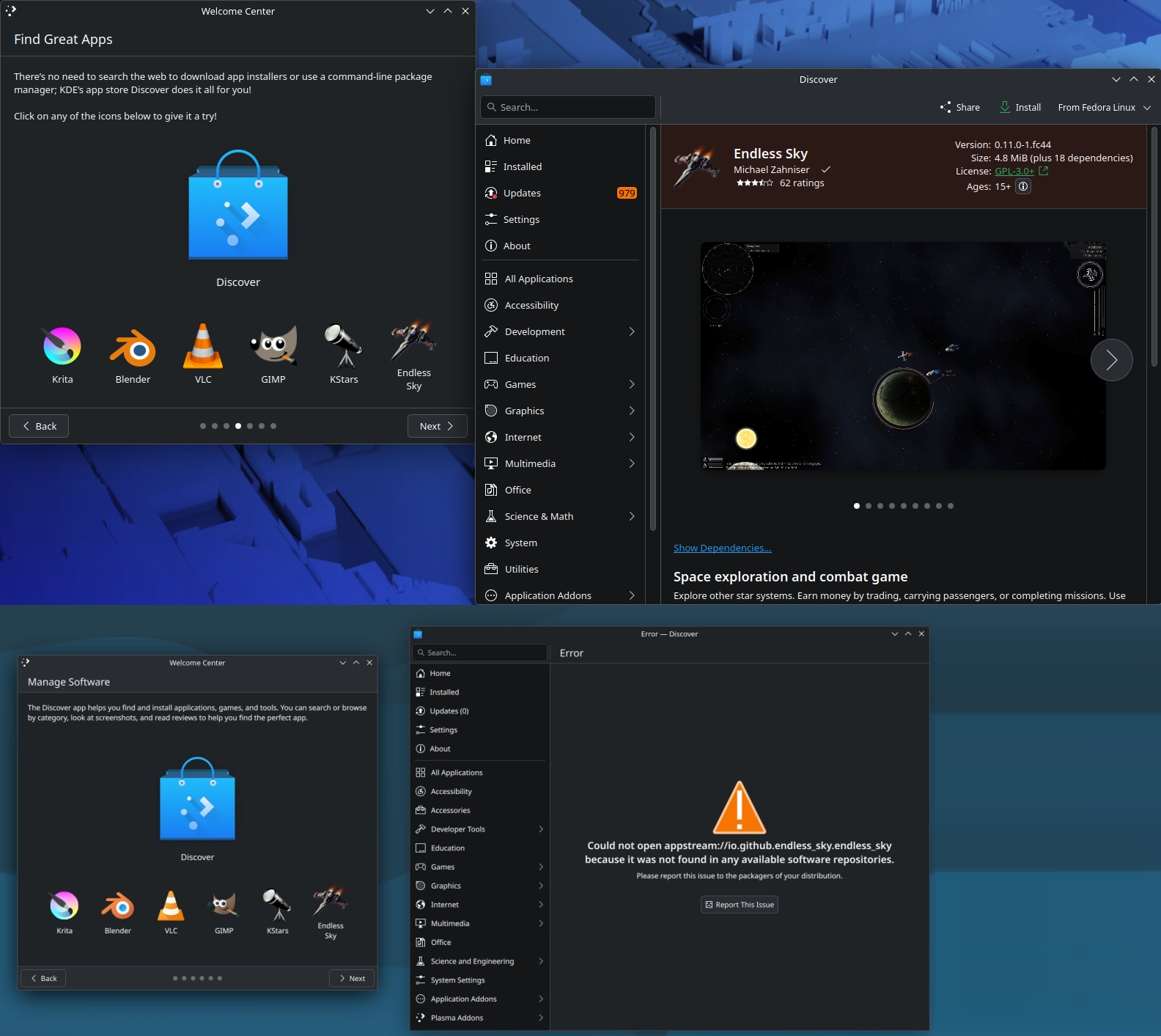This screenshot has height=1036, width=1161.
Task: Click the Report This Issue button
Action: [740, 905]
